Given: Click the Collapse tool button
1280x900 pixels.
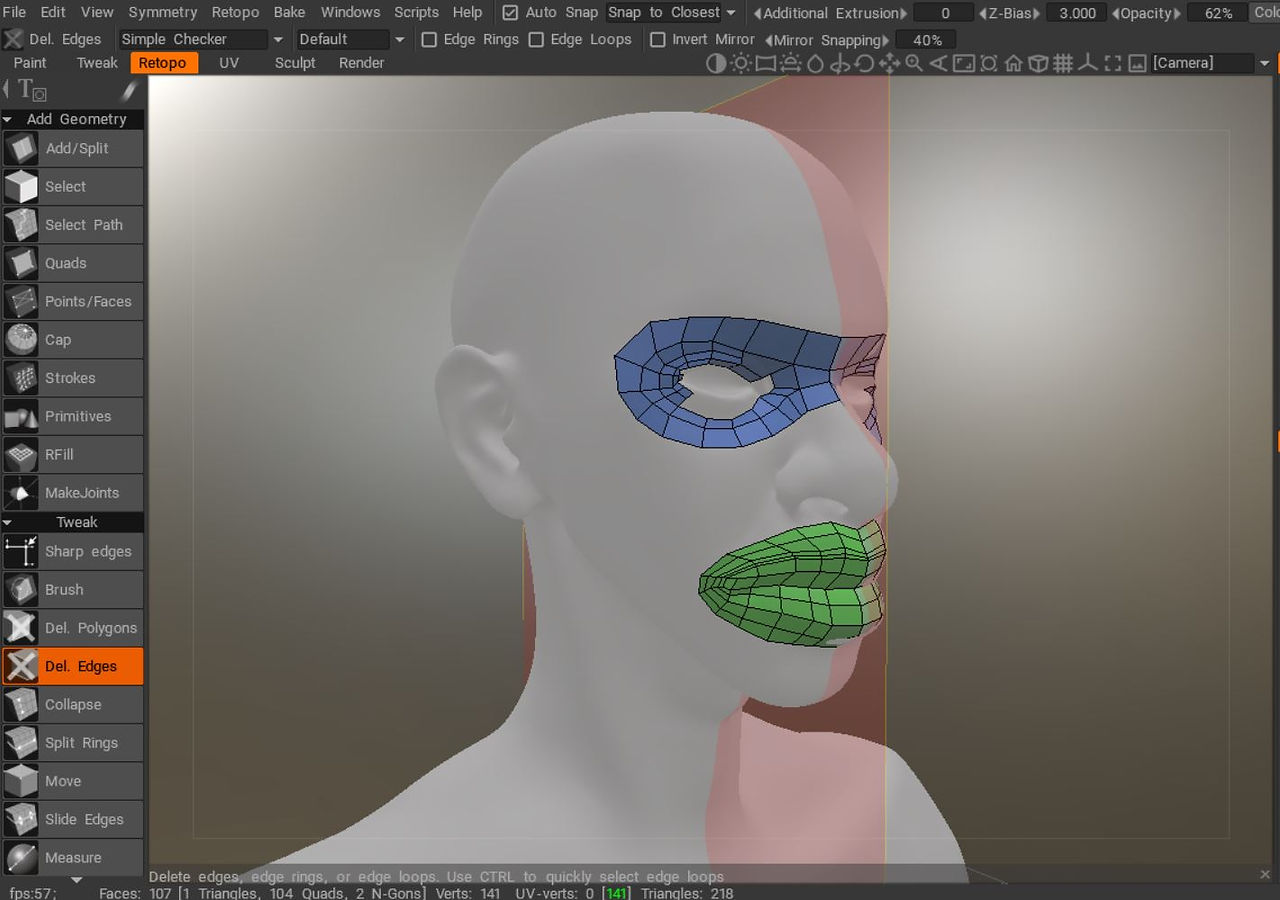Looking at the screenshot, I should coord(73,704).
